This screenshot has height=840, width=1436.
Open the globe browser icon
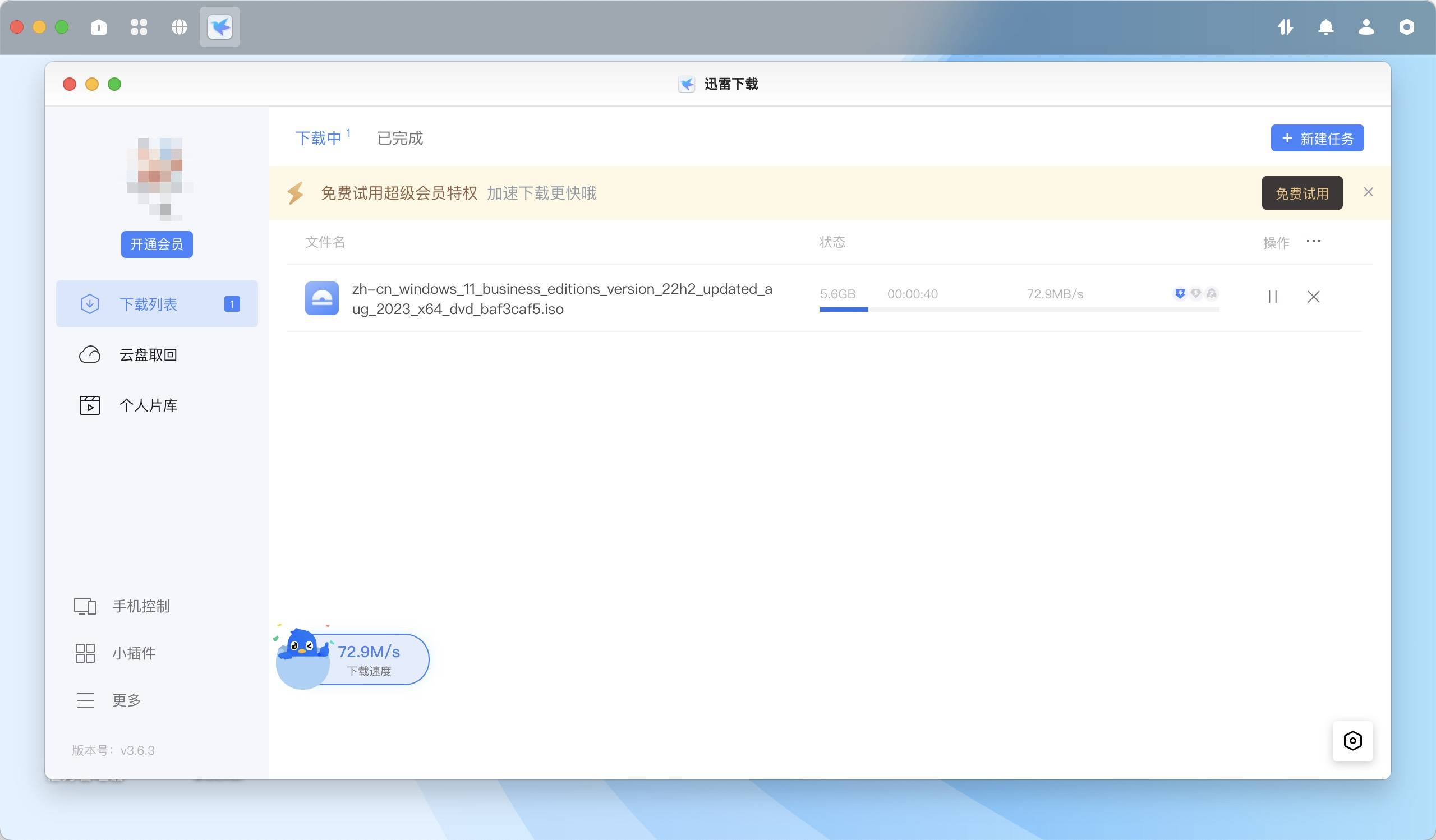coord(179,27)
